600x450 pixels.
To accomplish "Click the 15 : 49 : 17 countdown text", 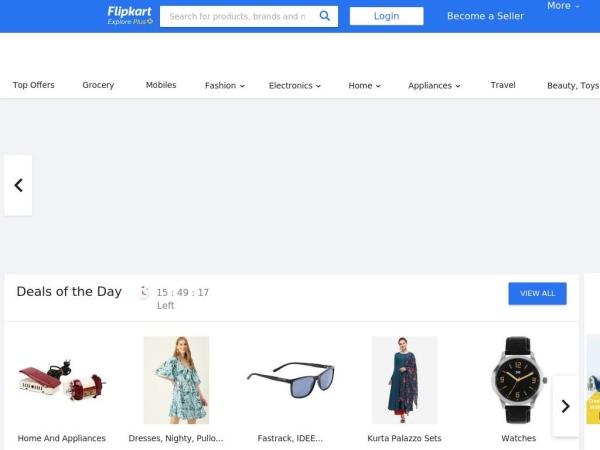I will coord(183,293).
